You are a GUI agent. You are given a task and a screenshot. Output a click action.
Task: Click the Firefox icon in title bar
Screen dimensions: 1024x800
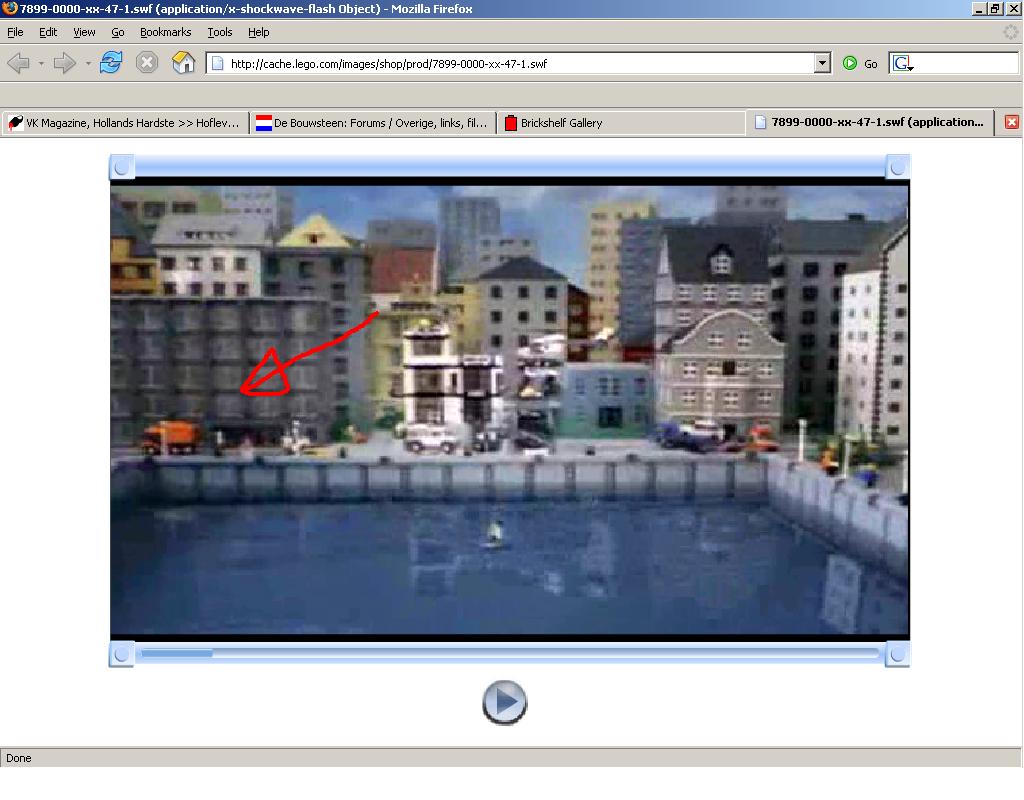coord(9,8)
